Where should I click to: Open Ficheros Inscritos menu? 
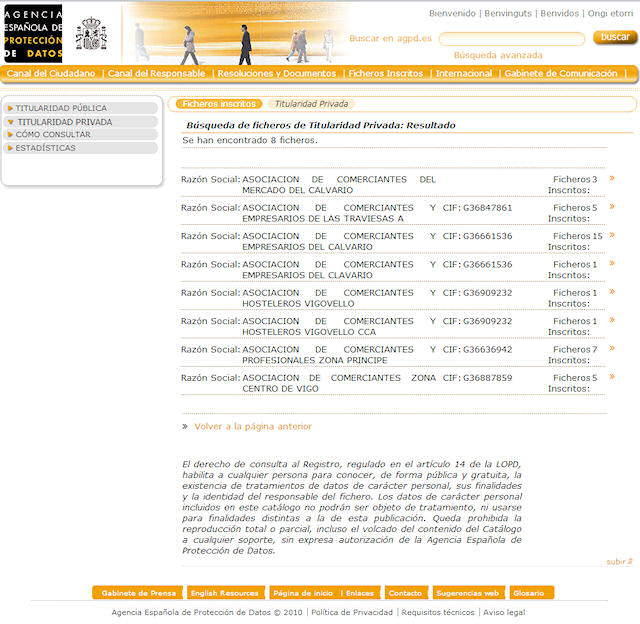point(386,73)
